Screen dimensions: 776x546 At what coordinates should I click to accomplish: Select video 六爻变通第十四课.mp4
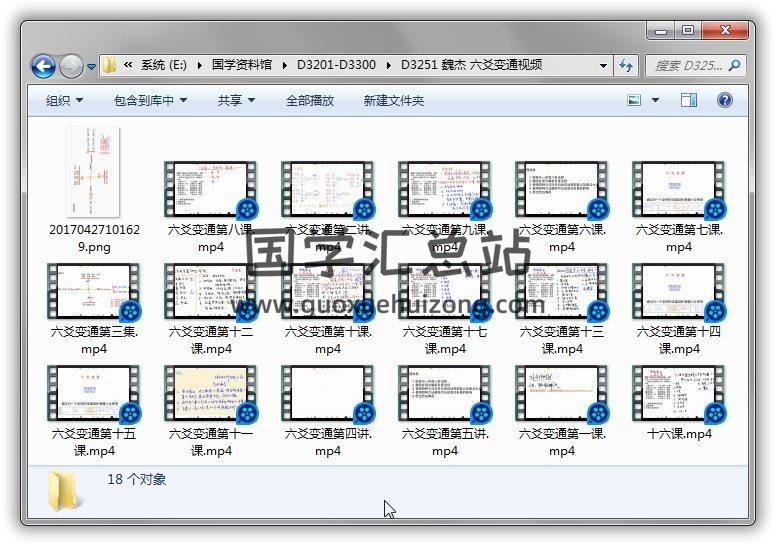pyautogui.click(x=679, y=309)
